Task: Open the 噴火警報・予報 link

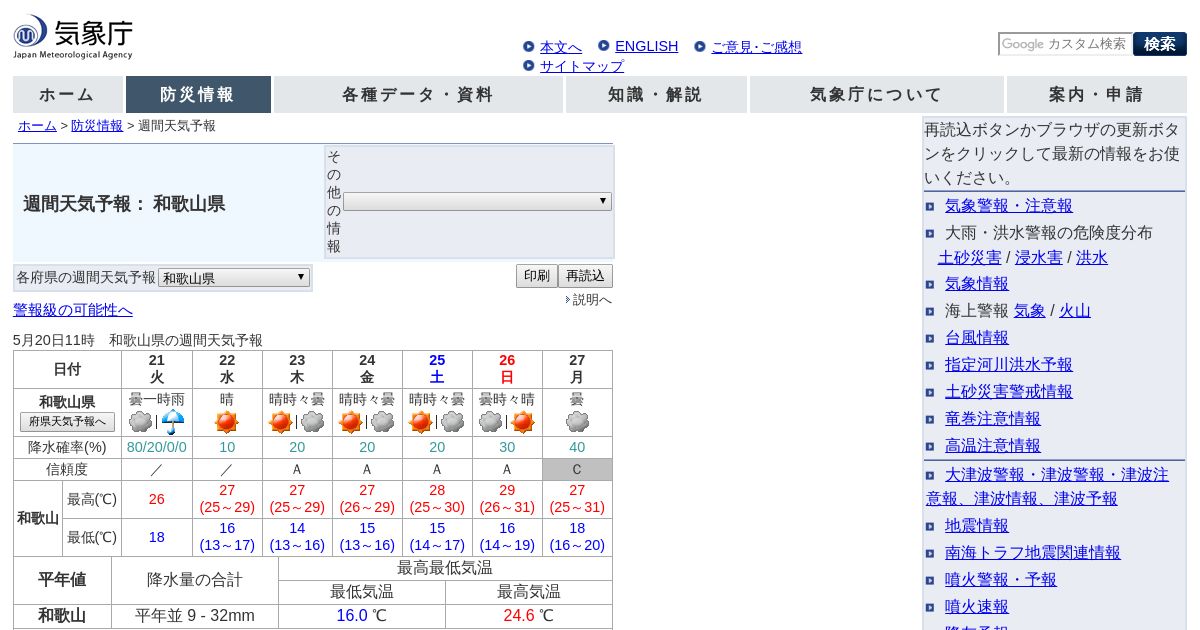Action: (x=1001, y=580)
